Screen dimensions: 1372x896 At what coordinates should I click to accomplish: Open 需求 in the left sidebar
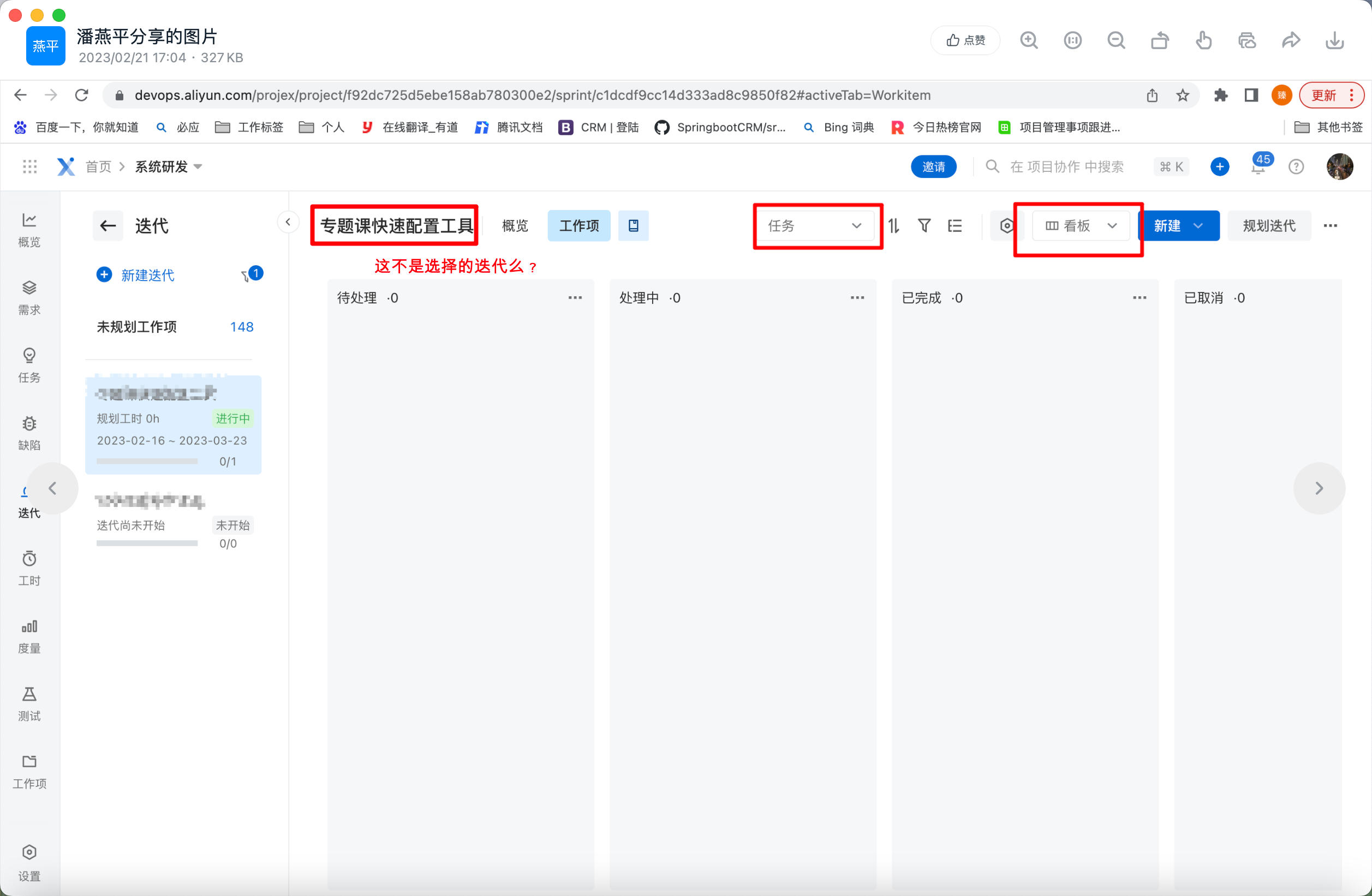pos(29,298)
